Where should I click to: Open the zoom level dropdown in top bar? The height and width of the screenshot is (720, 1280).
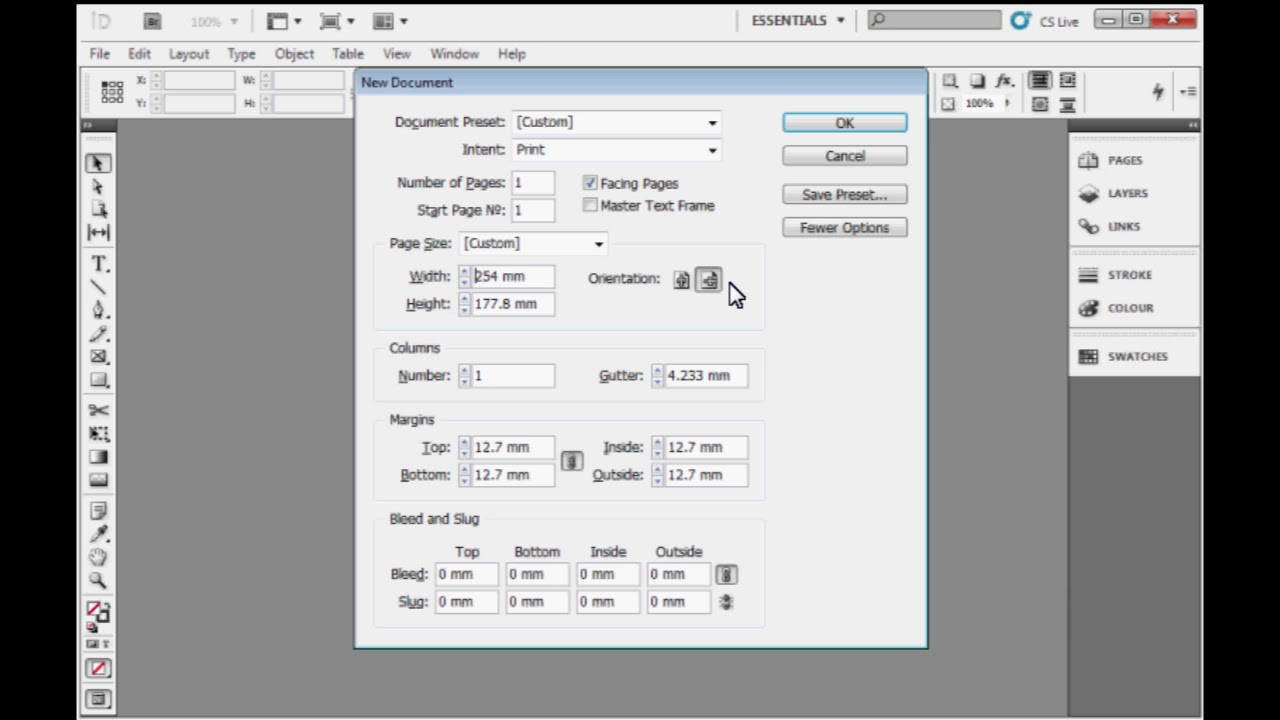[214, 21]
